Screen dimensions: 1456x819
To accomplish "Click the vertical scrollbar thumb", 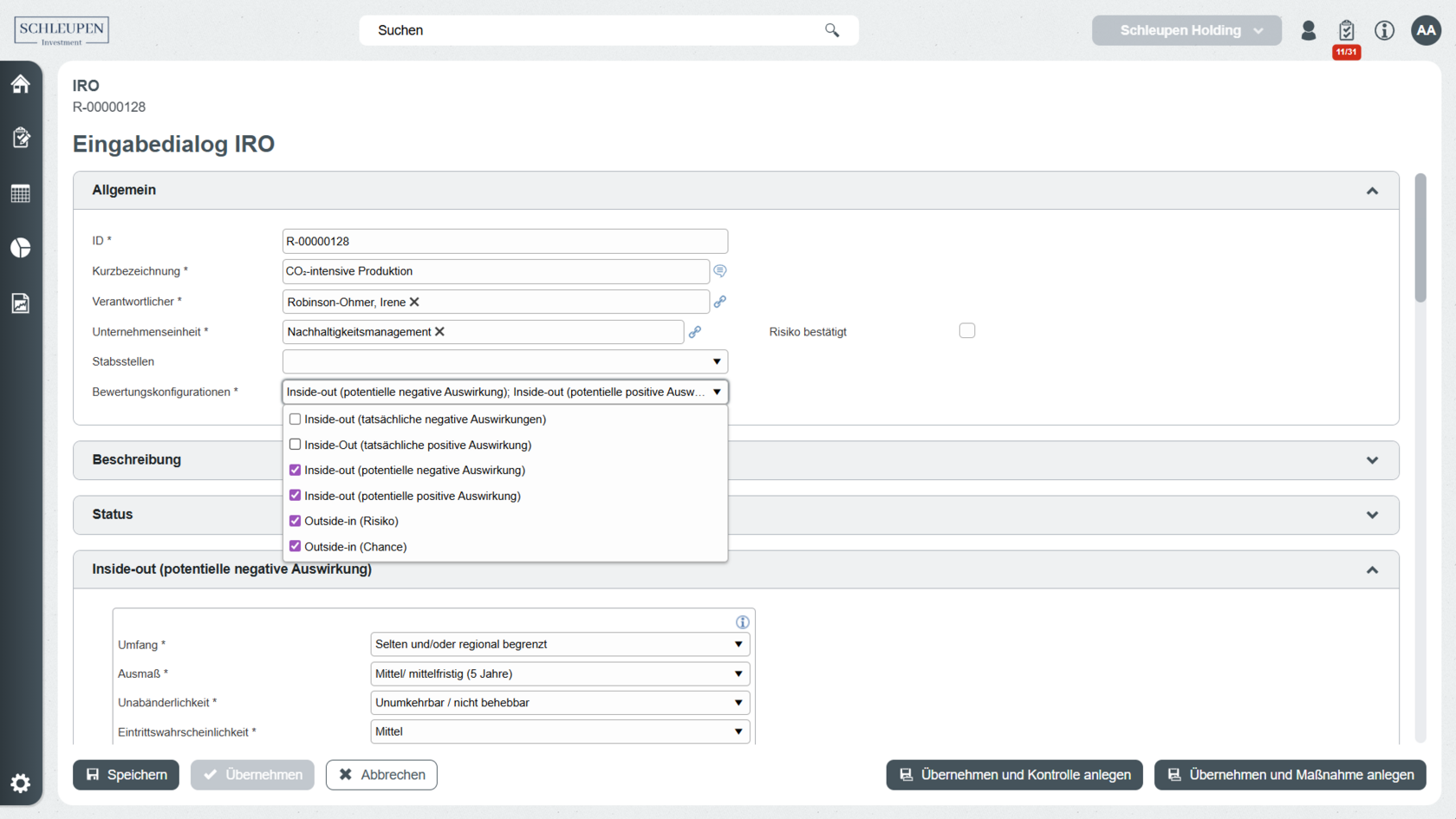I will coord(1420,238).
